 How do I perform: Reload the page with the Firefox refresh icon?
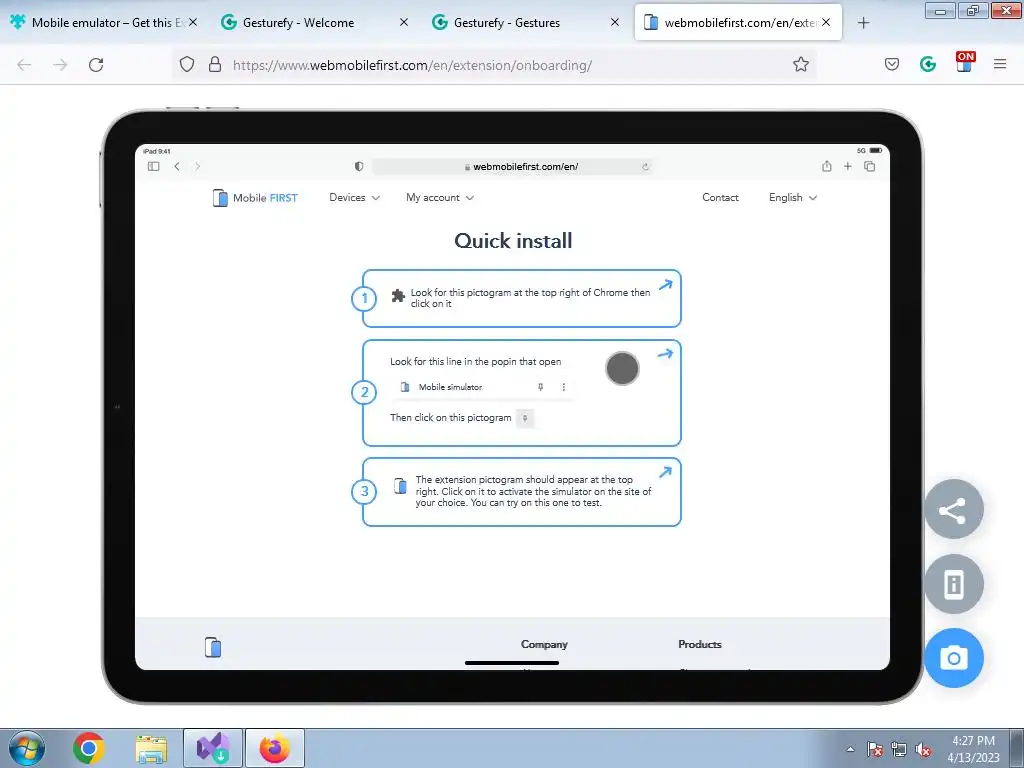point(96,65)
